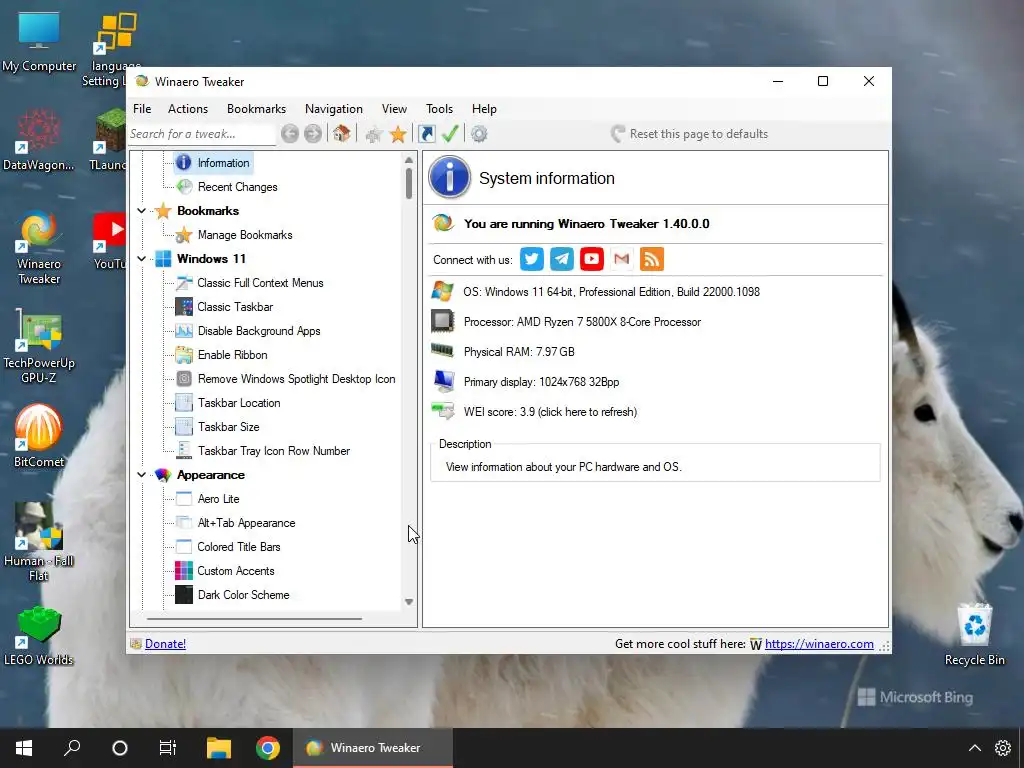This screenshot has height=768, width=1024.
Task: Click the Add bookmark star-plus icon
Action: click(374, 135)
